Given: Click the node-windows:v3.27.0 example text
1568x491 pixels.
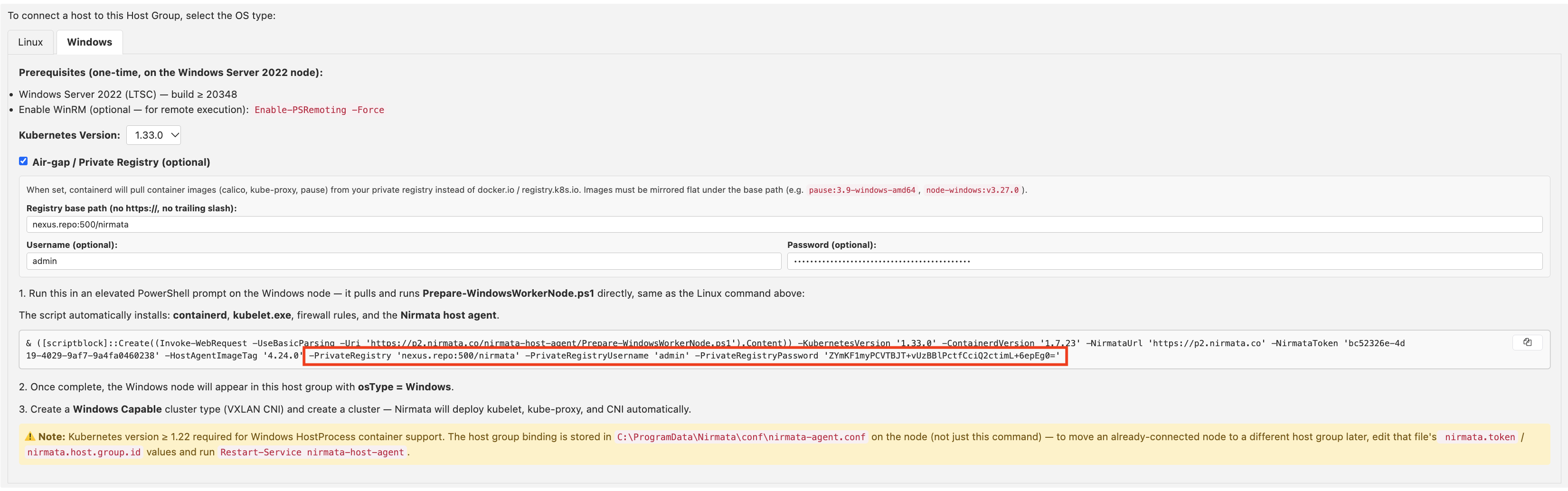Looking at the screenshot, I should [x=972, y=190].
